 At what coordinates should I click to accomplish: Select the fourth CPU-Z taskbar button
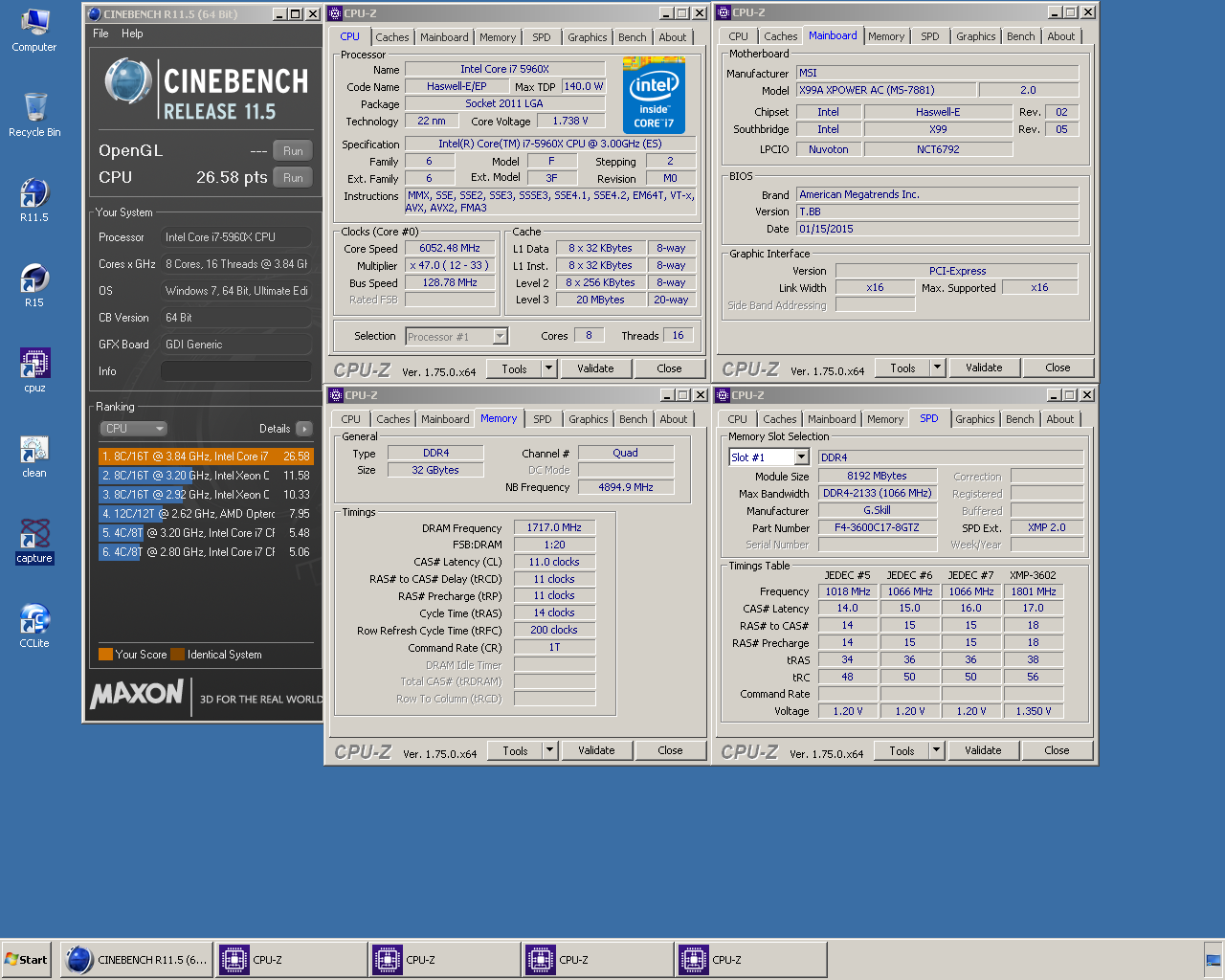[x=750, y=960]
